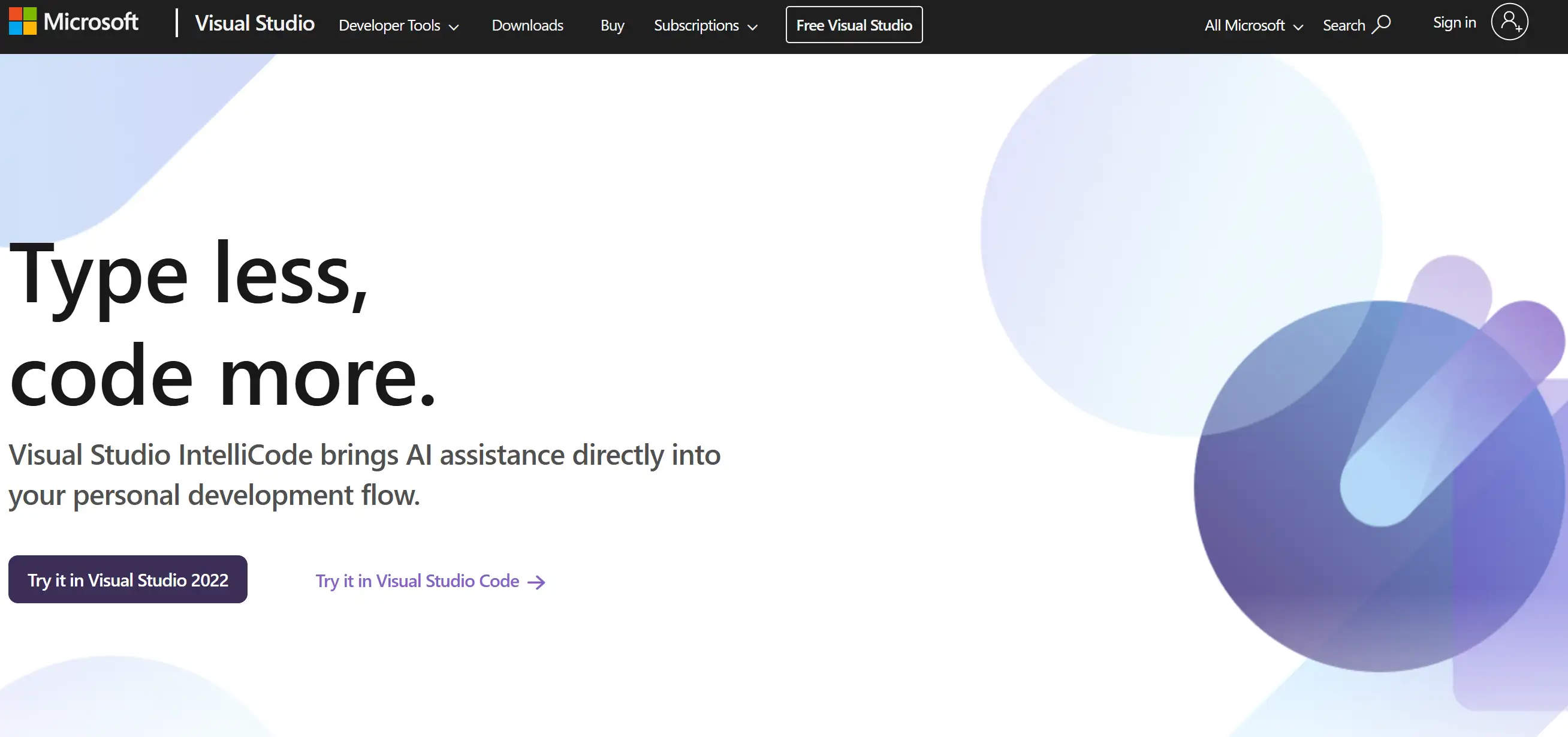Open the Buy page
Viewport: 1568px width, 737px height.
point(612,26)
